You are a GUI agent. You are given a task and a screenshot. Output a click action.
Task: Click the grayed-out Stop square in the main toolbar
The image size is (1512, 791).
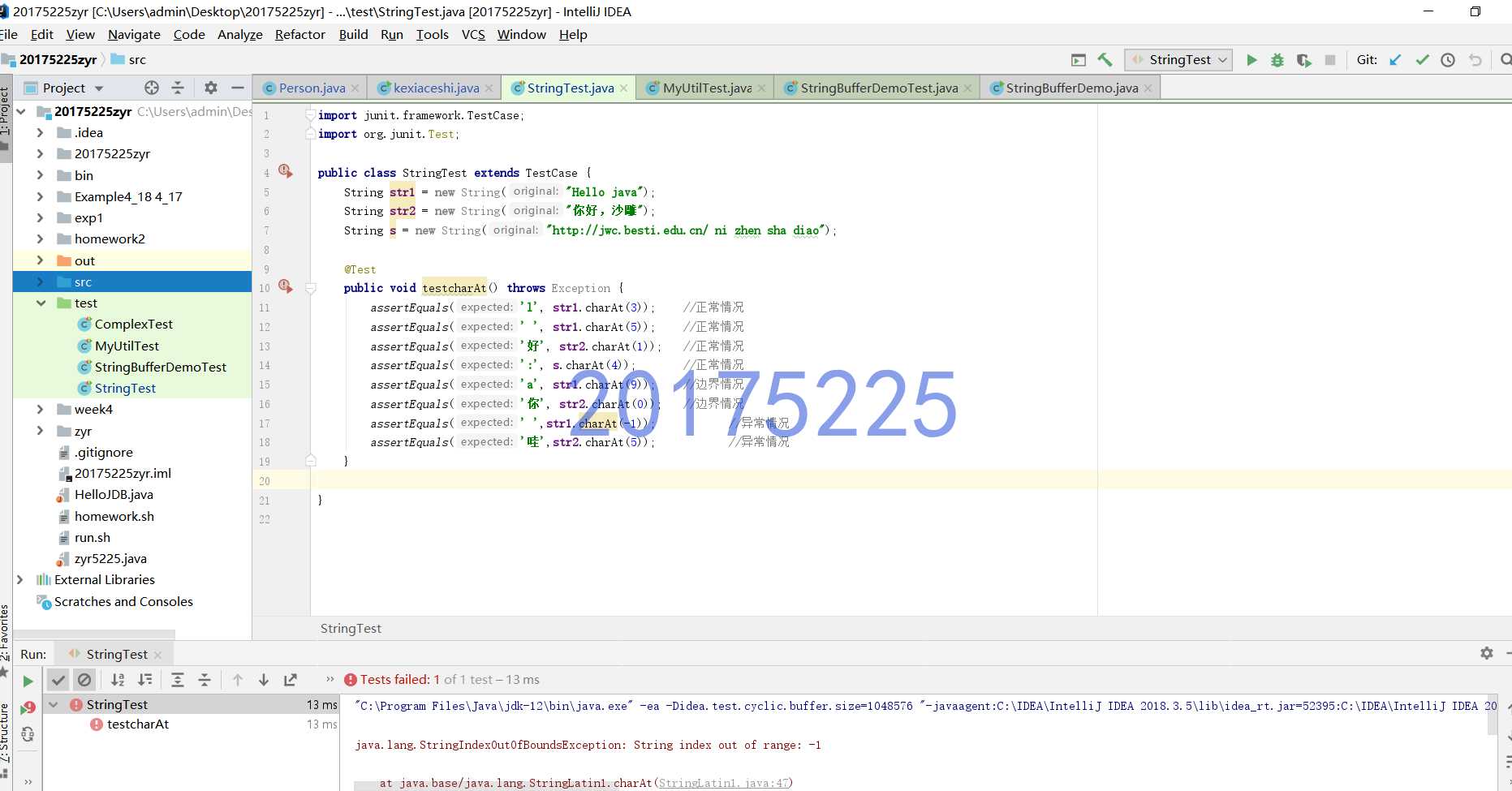tap(1330, 60)
